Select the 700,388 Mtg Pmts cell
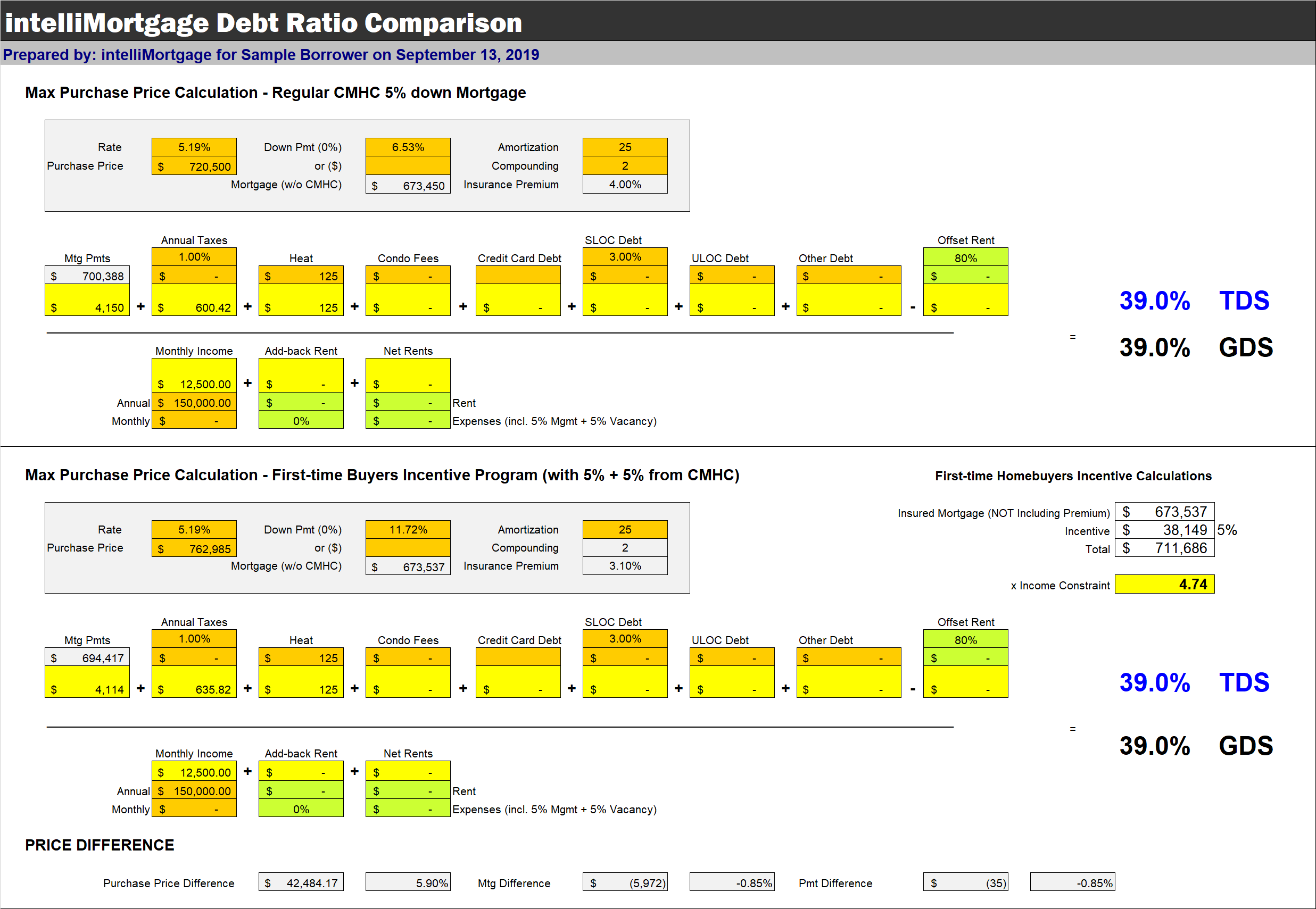This screenshot has width=1316, height=909. coord(87,276)
